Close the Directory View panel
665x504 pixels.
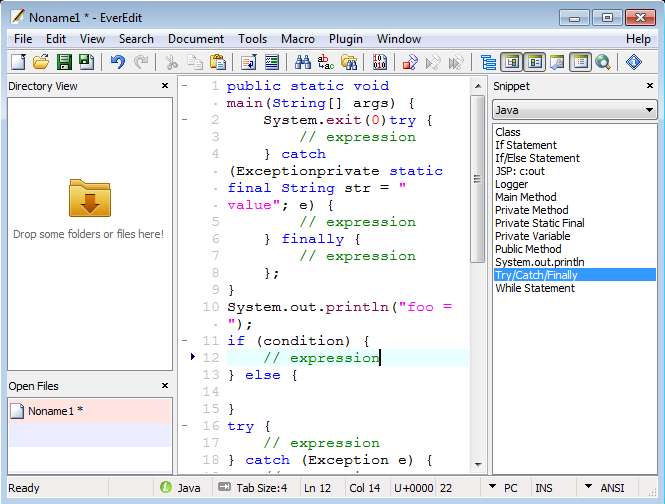(165, 86)
